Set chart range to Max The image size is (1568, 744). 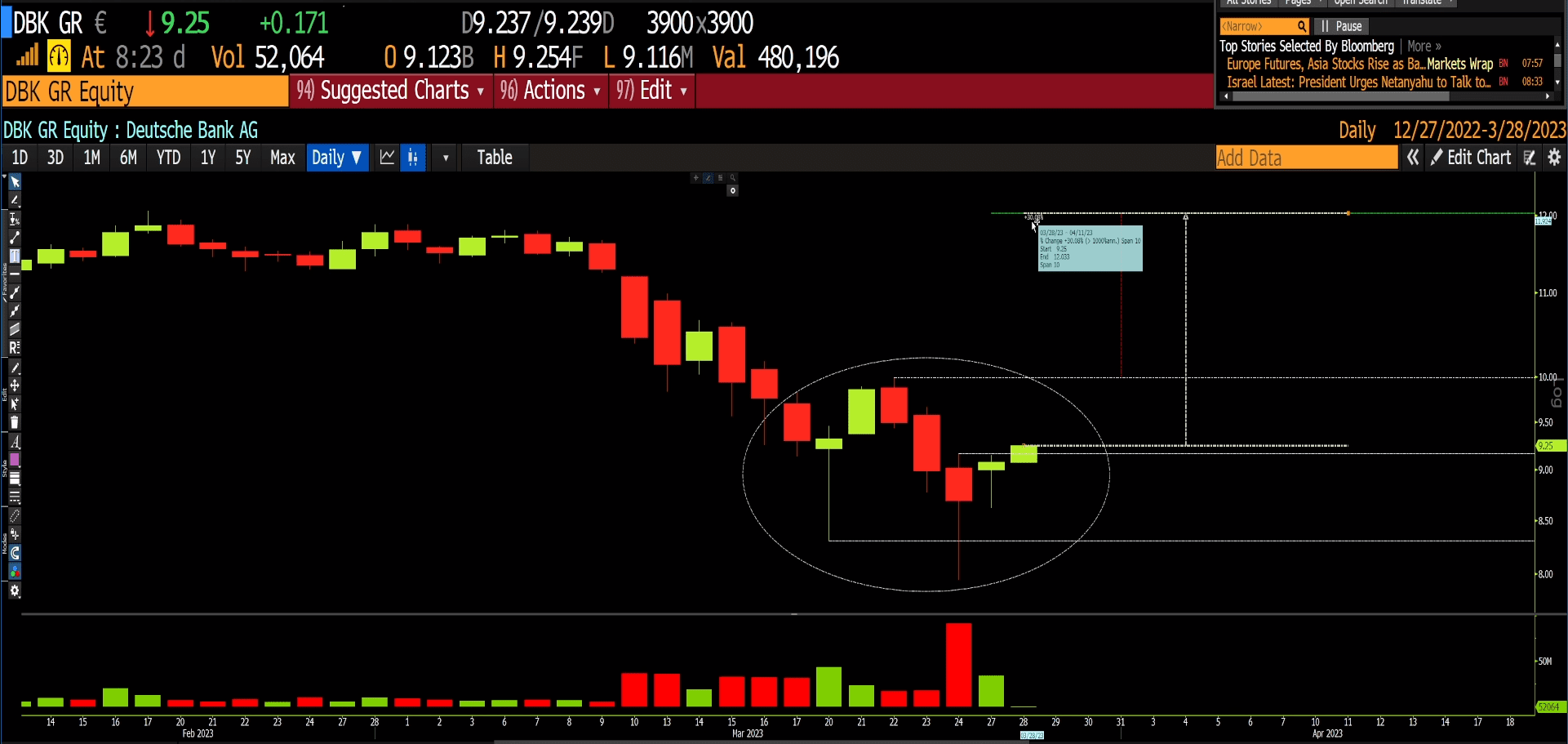(x=282, y=158)
